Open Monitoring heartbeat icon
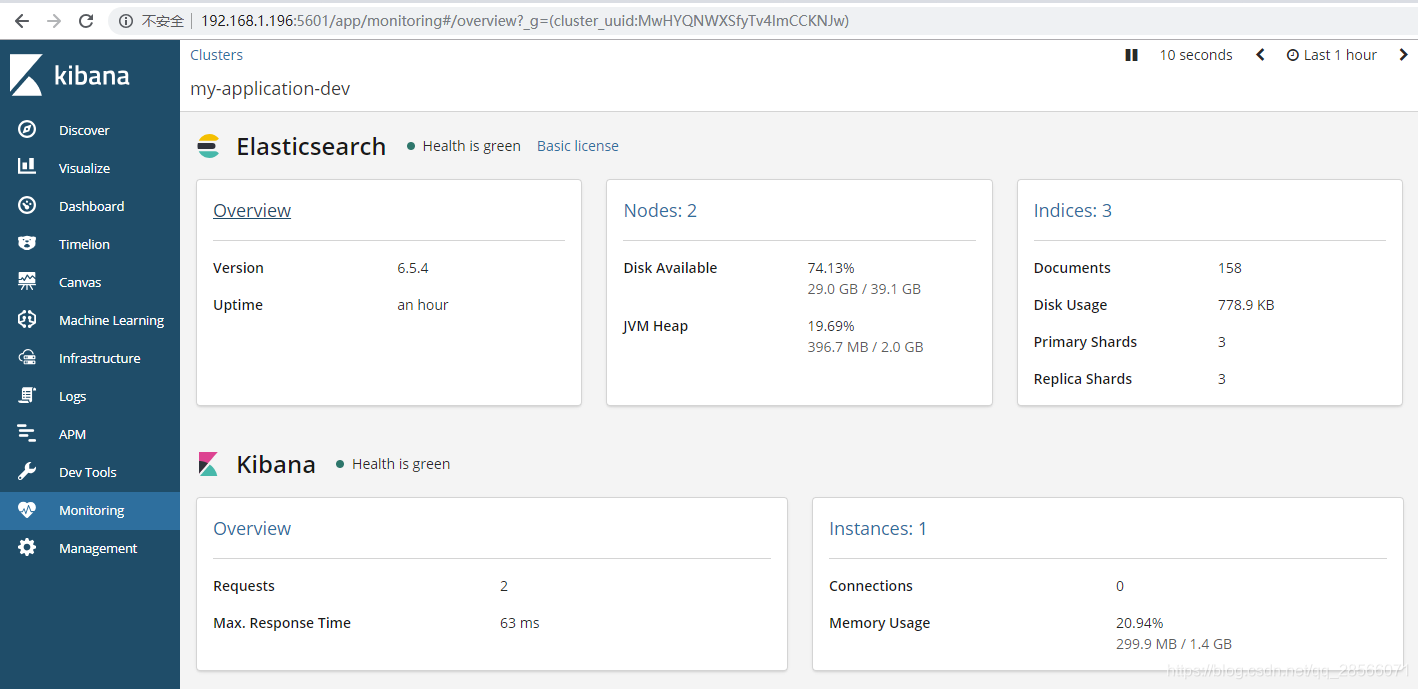The image size is (1418, 689). coord(27,510)
